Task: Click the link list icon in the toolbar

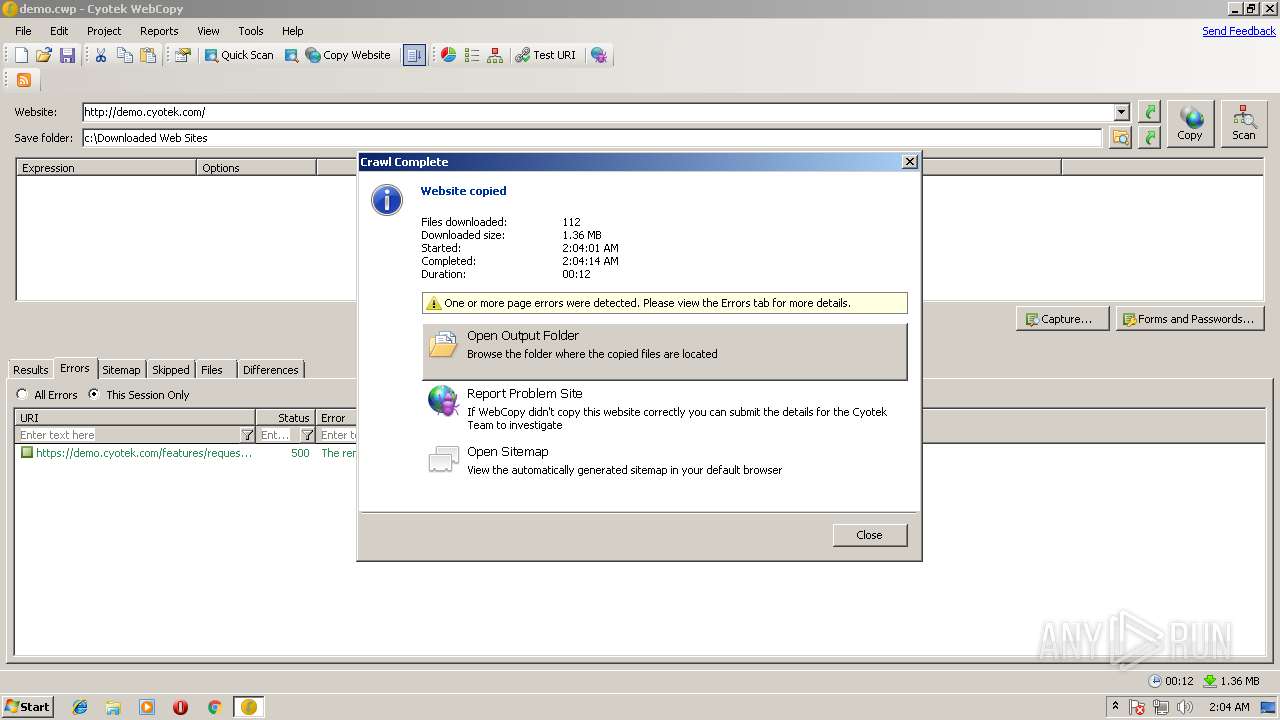Action: pos(472,55)
